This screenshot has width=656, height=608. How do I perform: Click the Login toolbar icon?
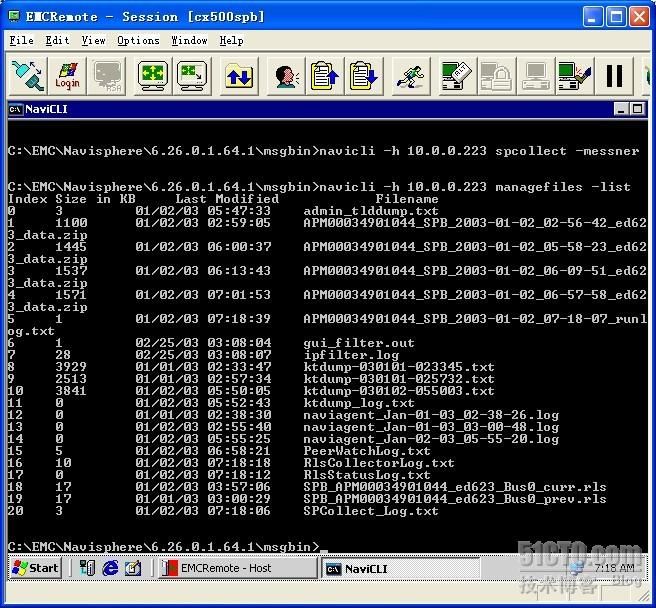coord(67,76)
